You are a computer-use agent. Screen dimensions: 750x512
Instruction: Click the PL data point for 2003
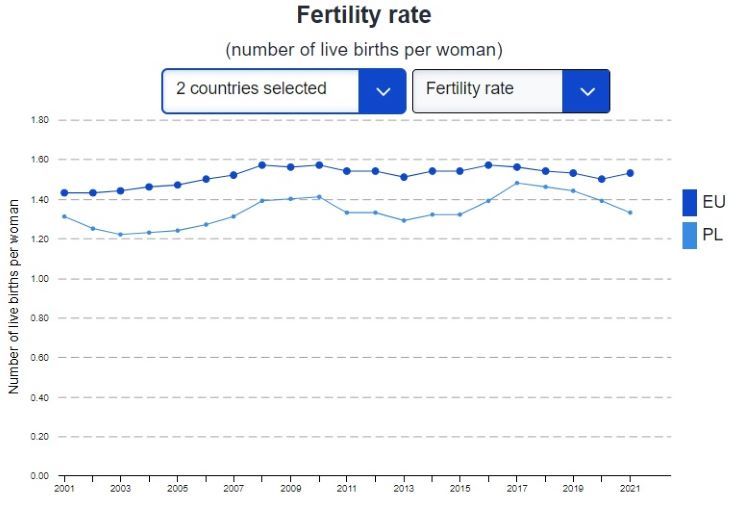(120, 235)
